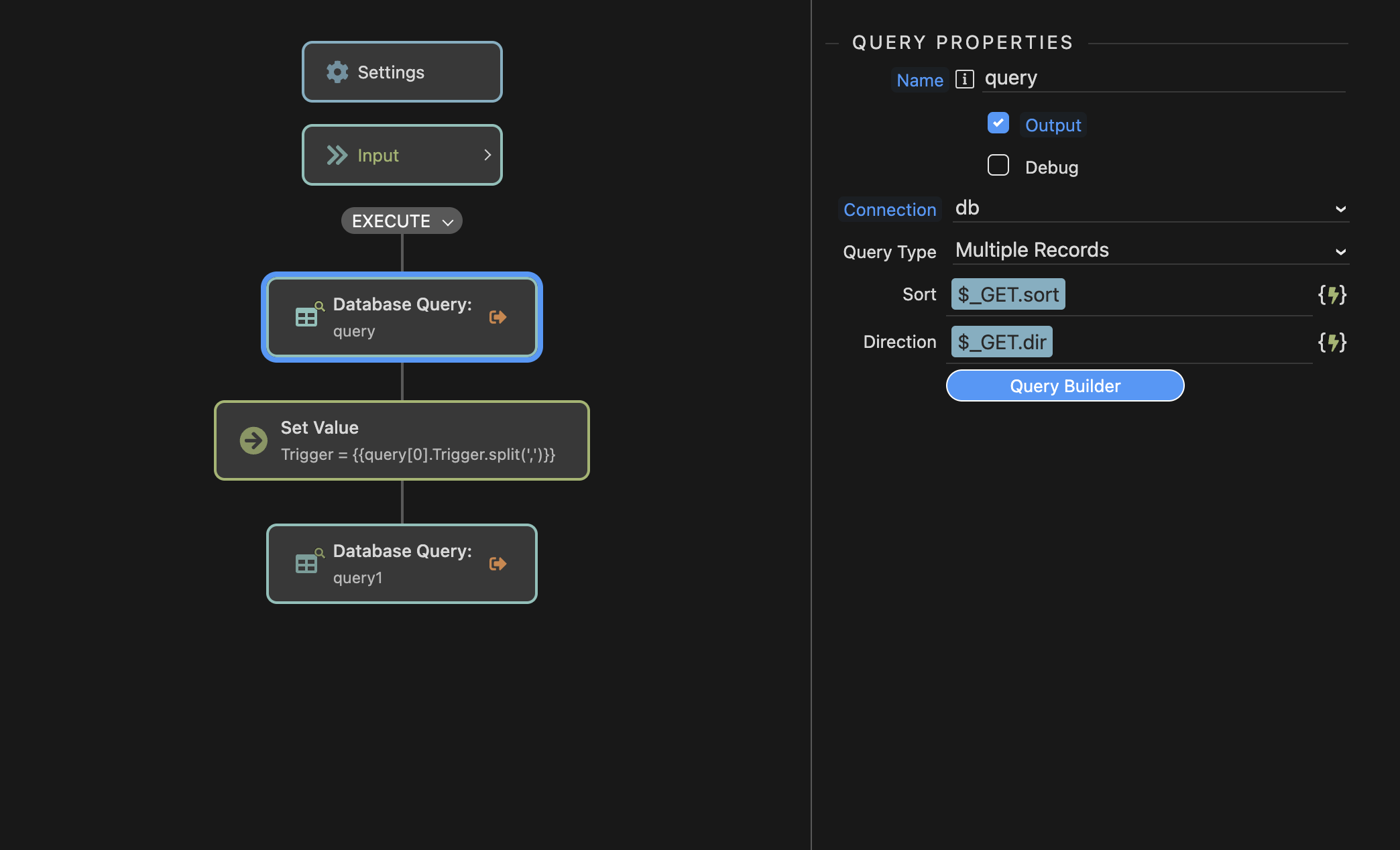Image resolution: width=1400 pixels, height=850 pixels.
Task: Click the info icon next to Name
Action: pyautogui.click(x=964, y=79)
